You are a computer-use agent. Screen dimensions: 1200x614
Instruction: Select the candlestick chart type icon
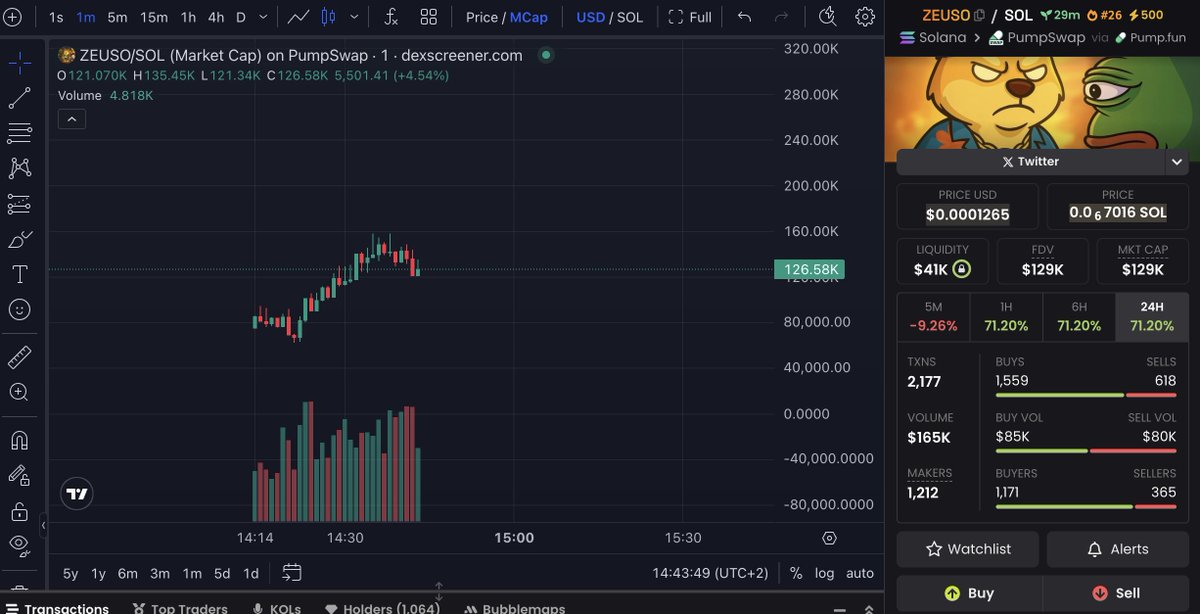click(x=328, y=17)
